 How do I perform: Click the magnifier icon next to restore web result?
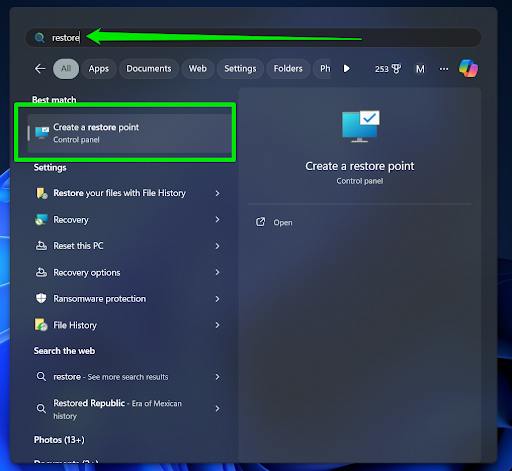[41, 377]
